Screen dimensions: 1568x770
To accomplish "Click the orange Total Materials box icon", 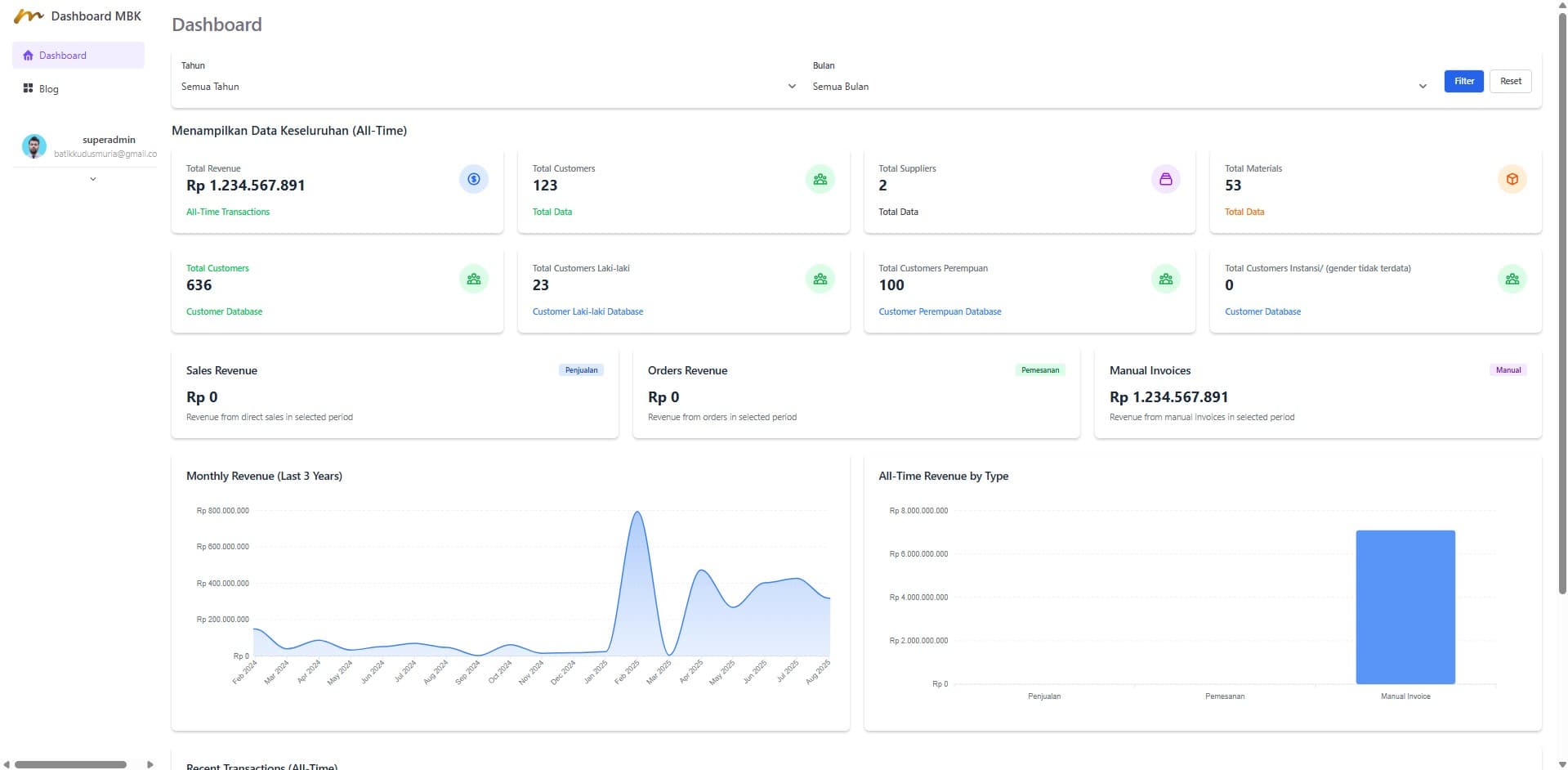I will click(x=1512, y=179).
